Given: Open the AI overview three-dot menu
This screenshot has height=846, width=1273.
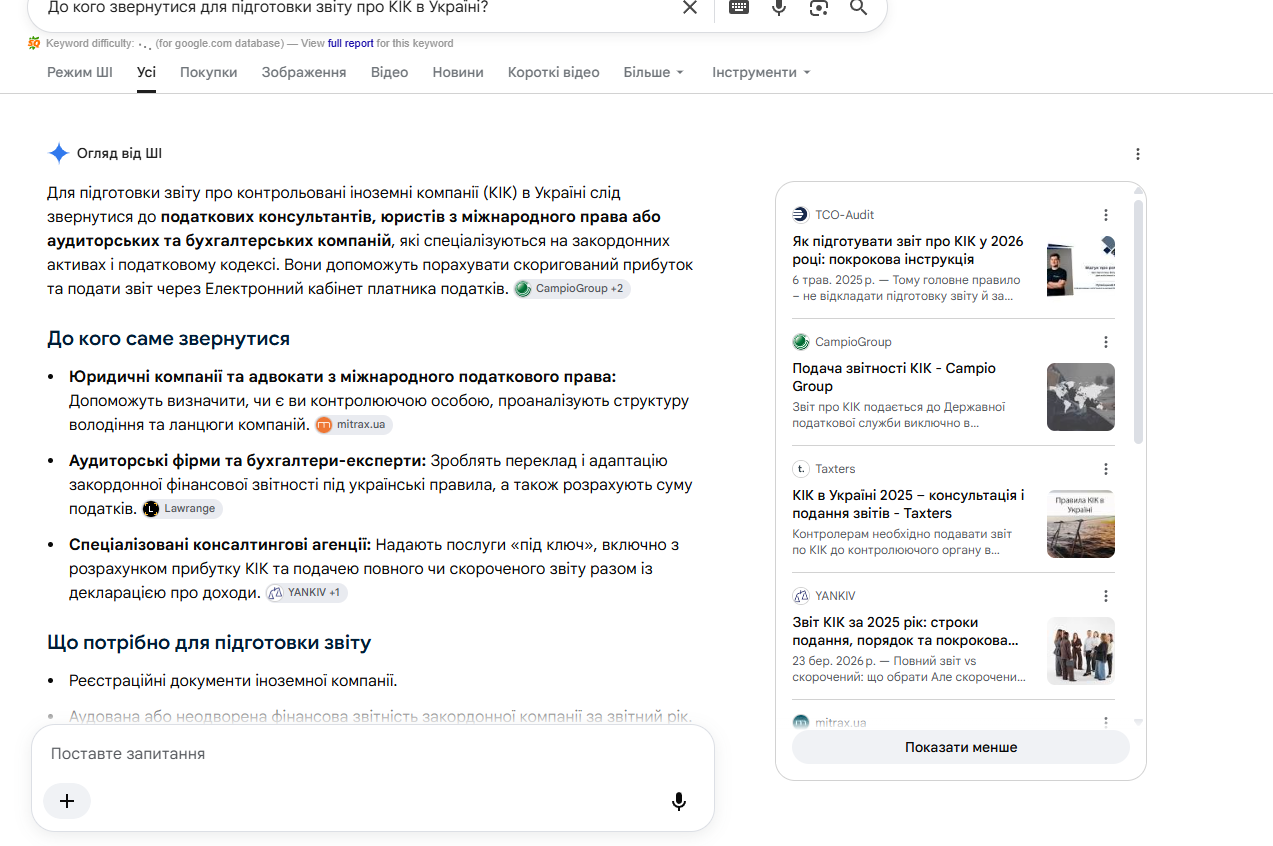Looking at the screenshot, I should (1138, 154).
